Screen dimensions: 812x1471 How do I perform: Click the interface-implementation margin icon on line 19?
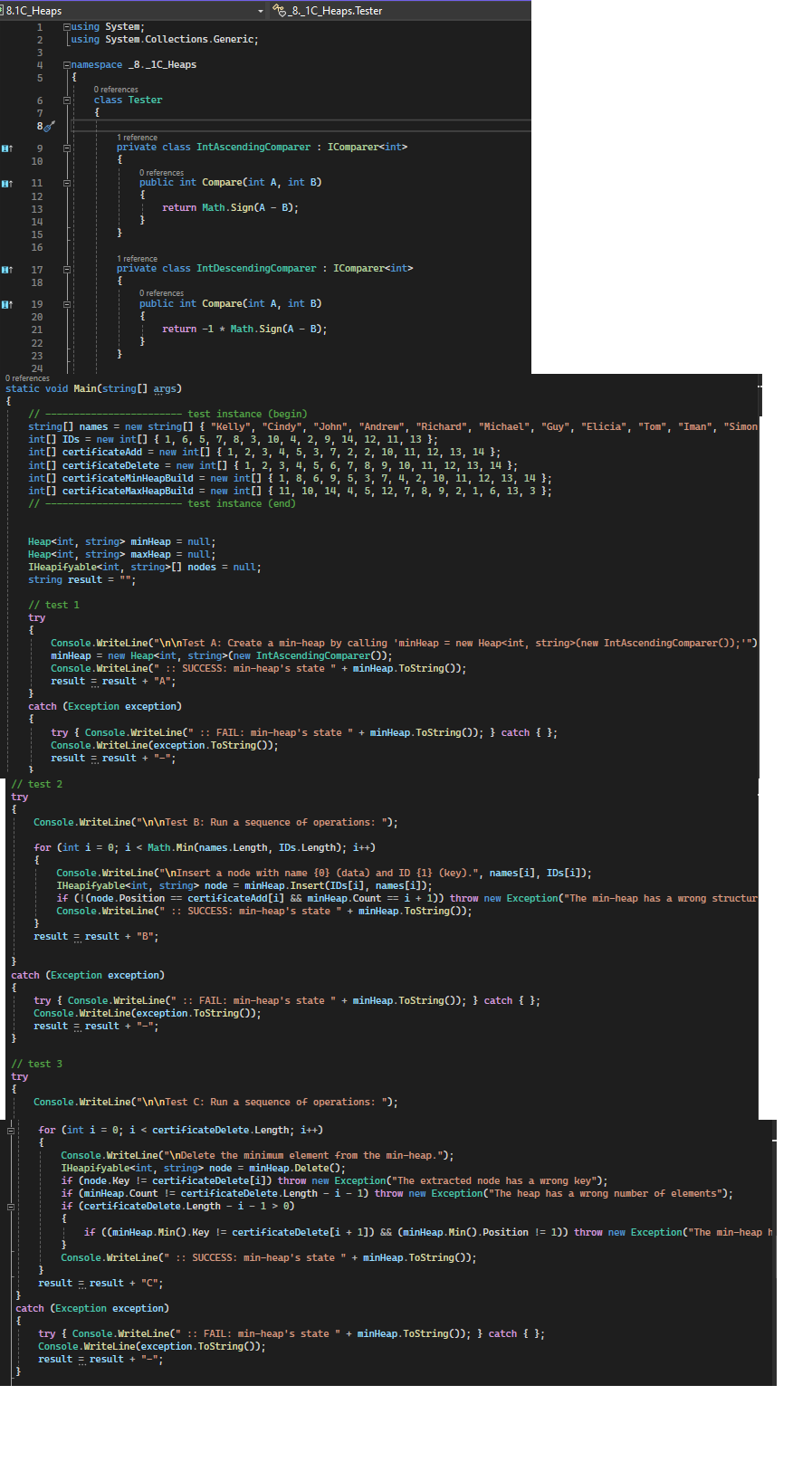7,304
